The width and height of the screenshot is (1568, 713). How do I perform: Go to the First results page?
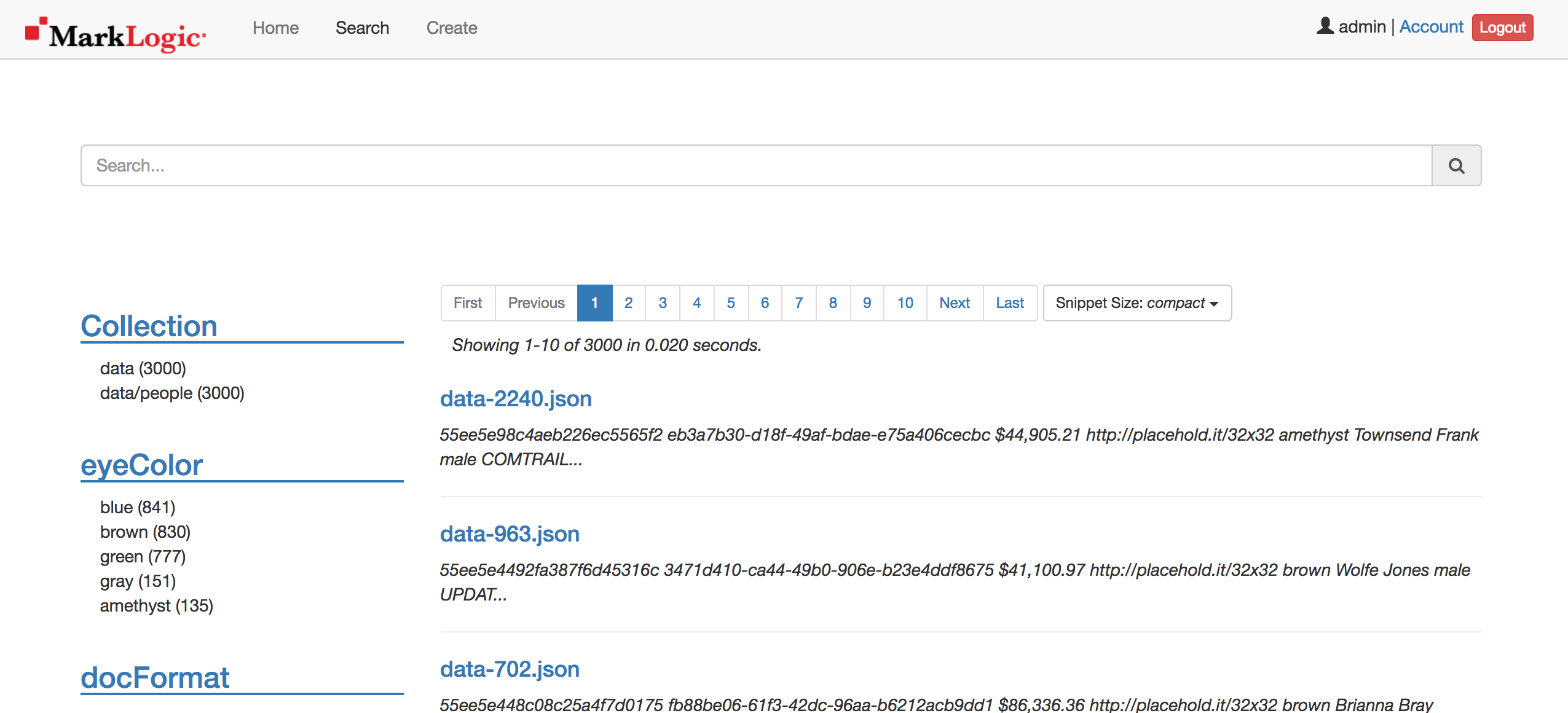coord(468,303)
